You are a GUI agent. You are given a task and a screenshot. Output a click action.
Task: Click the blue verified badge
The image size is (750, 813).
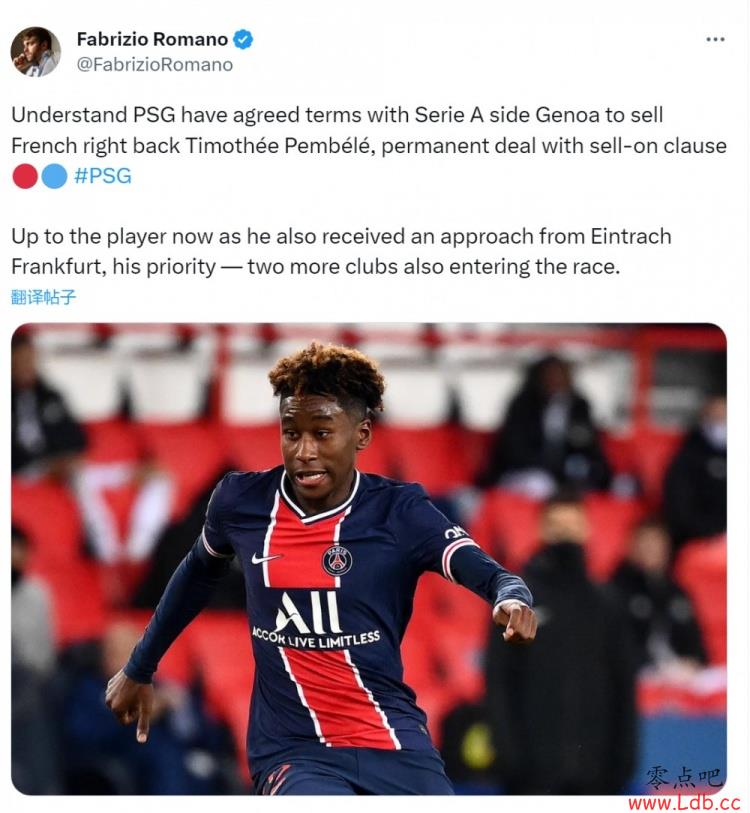242,39
